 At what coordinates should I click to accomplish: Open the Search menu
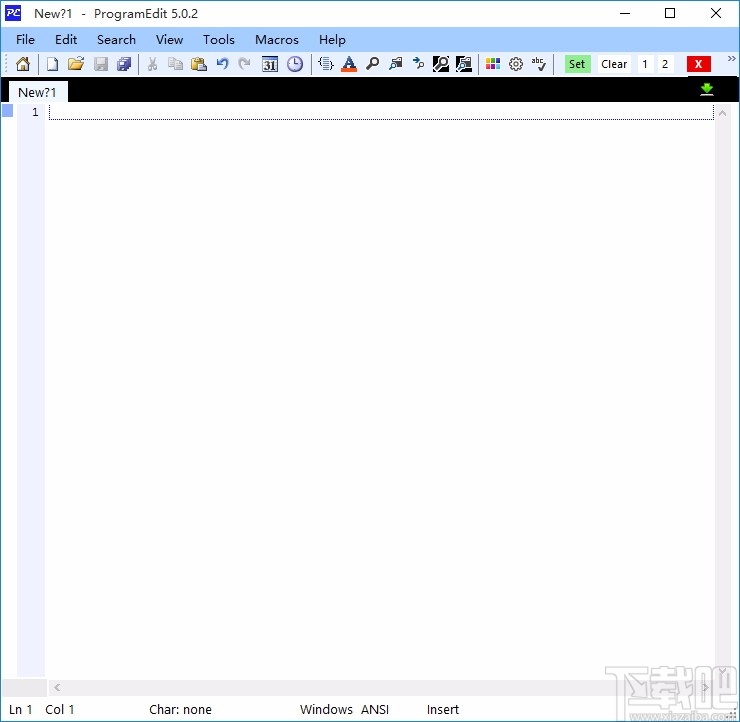[x=116, y=40]
